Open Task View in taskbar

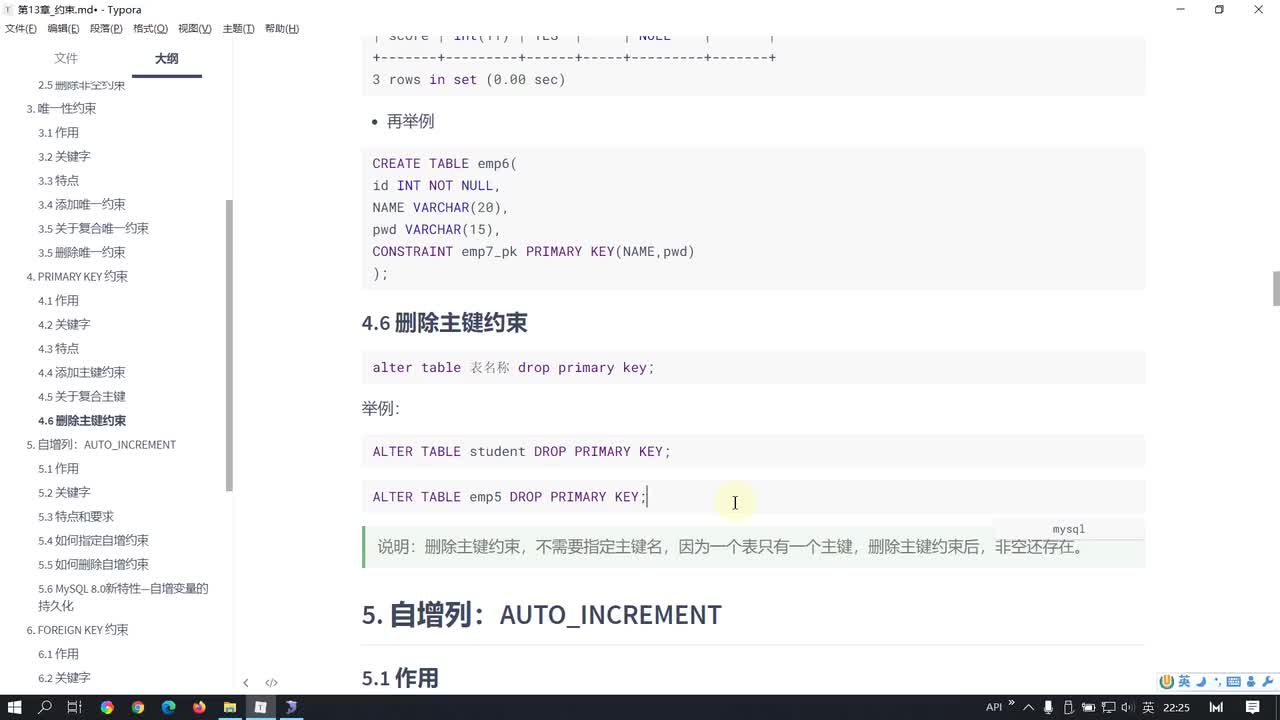pos(75,707)
